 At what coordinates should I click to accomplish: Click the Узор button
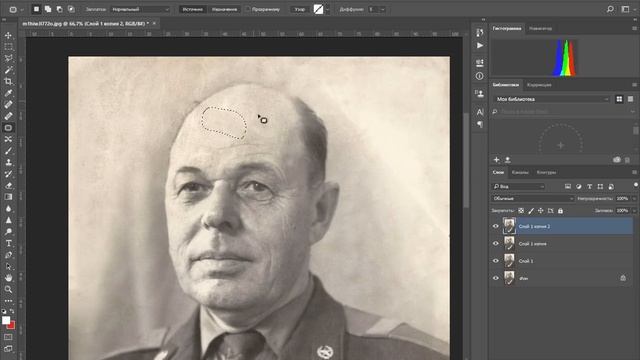tap(300, 9)
